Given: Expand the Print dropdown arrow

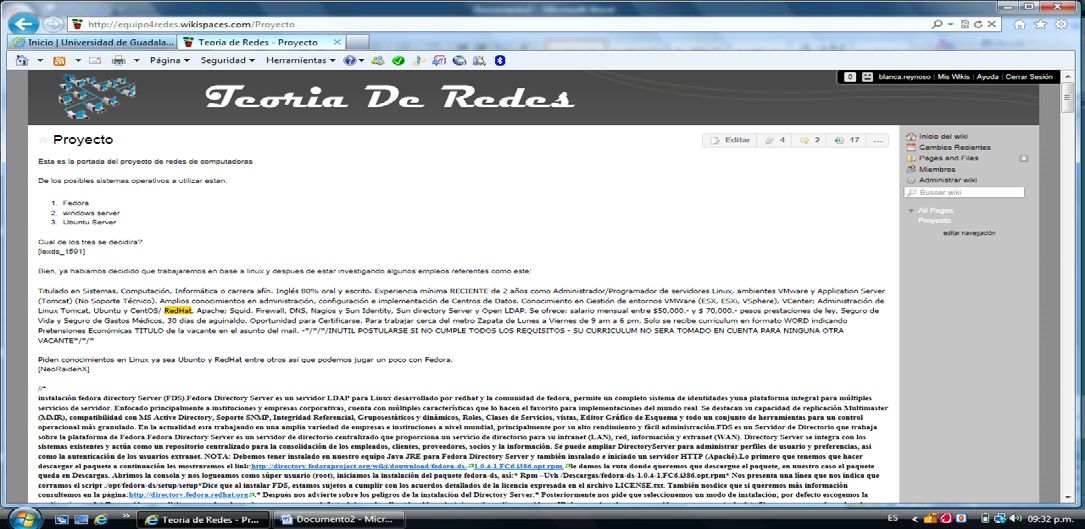Looking at the screenshot, I should click(x=136, y=60).
